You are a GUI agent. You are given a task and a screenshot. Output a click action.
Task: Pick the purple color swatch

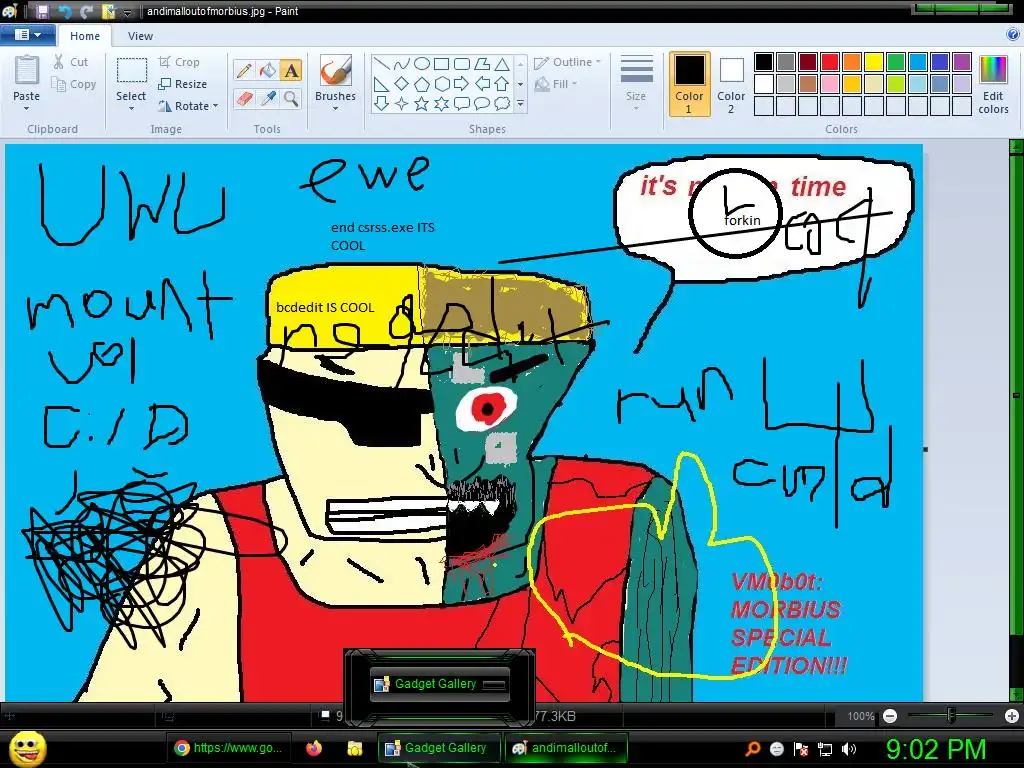(962, 62)
